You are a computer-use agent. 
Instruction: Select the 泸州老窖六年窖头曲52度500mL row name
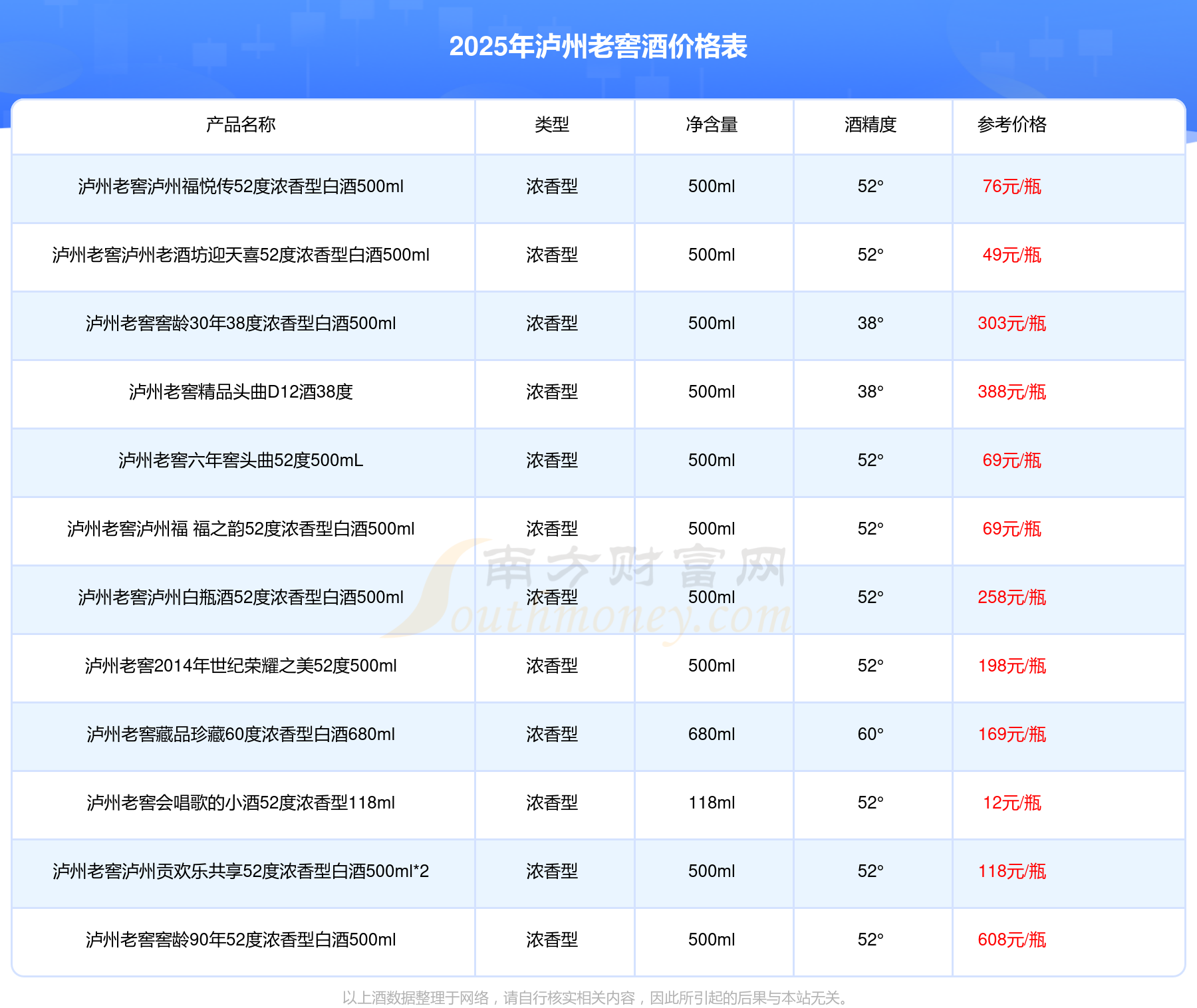pyautogui.click(x=241, y=461)
